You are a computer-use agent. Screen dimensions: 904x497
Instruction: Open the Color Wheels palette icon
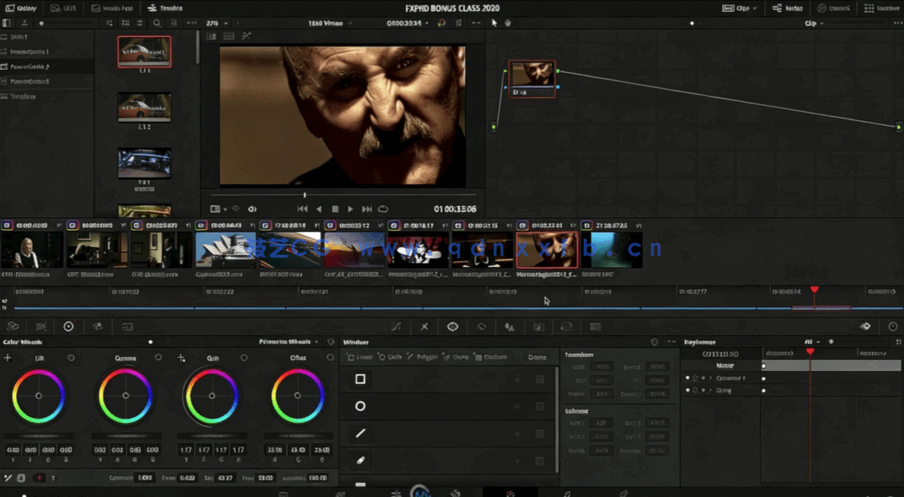coord(68,326)
